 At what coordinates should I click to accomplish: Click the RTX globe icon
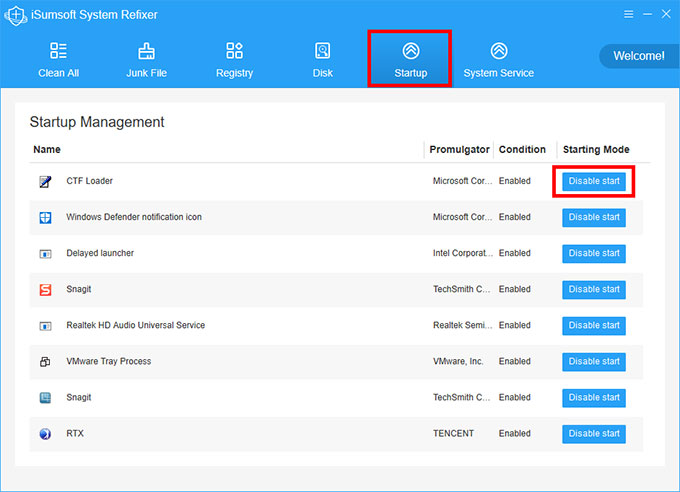click(45, 433)
